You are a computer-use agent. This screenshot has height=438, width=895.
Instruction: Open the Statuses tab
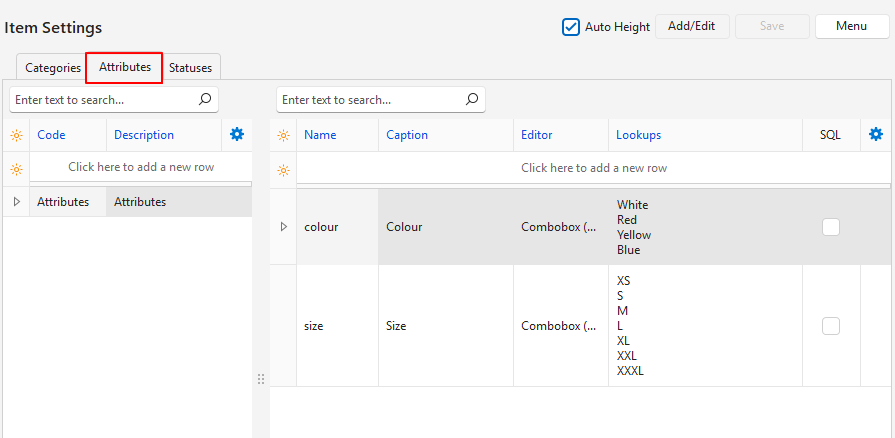click(x=190, y=68)
